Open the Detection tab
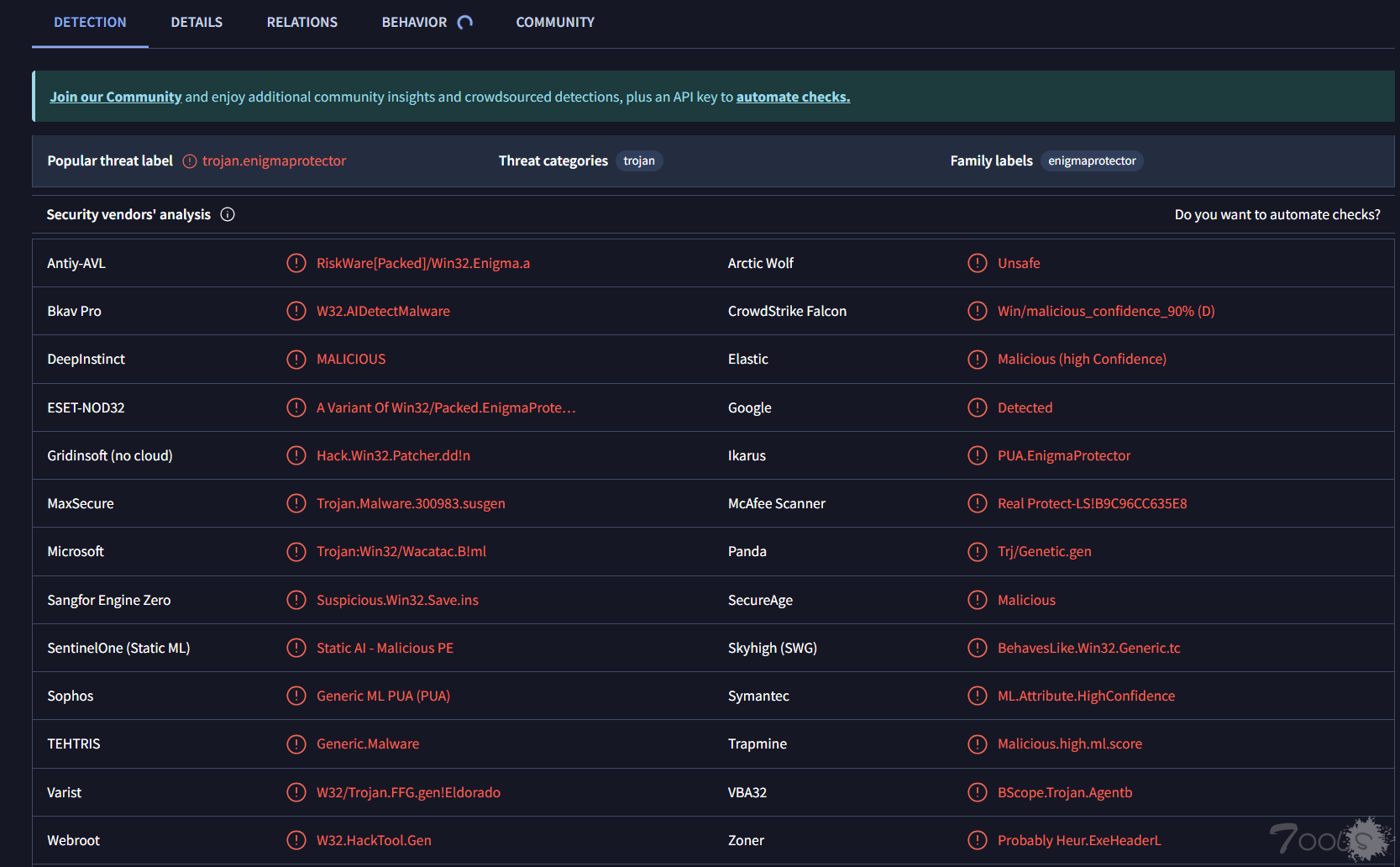This screenshot has width=1400, height=867. click(90, 23)
